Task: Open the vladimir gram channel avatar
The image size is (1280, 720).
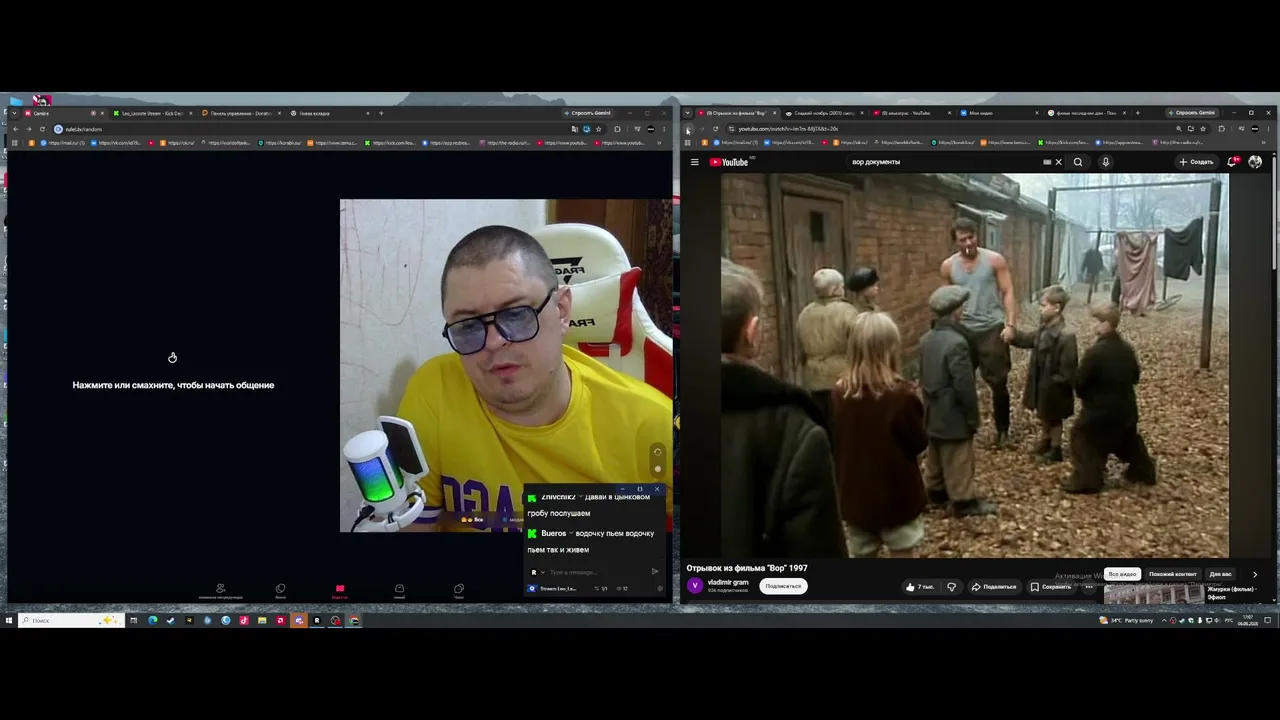Action: pyautogui.click(x=695, y=586)
